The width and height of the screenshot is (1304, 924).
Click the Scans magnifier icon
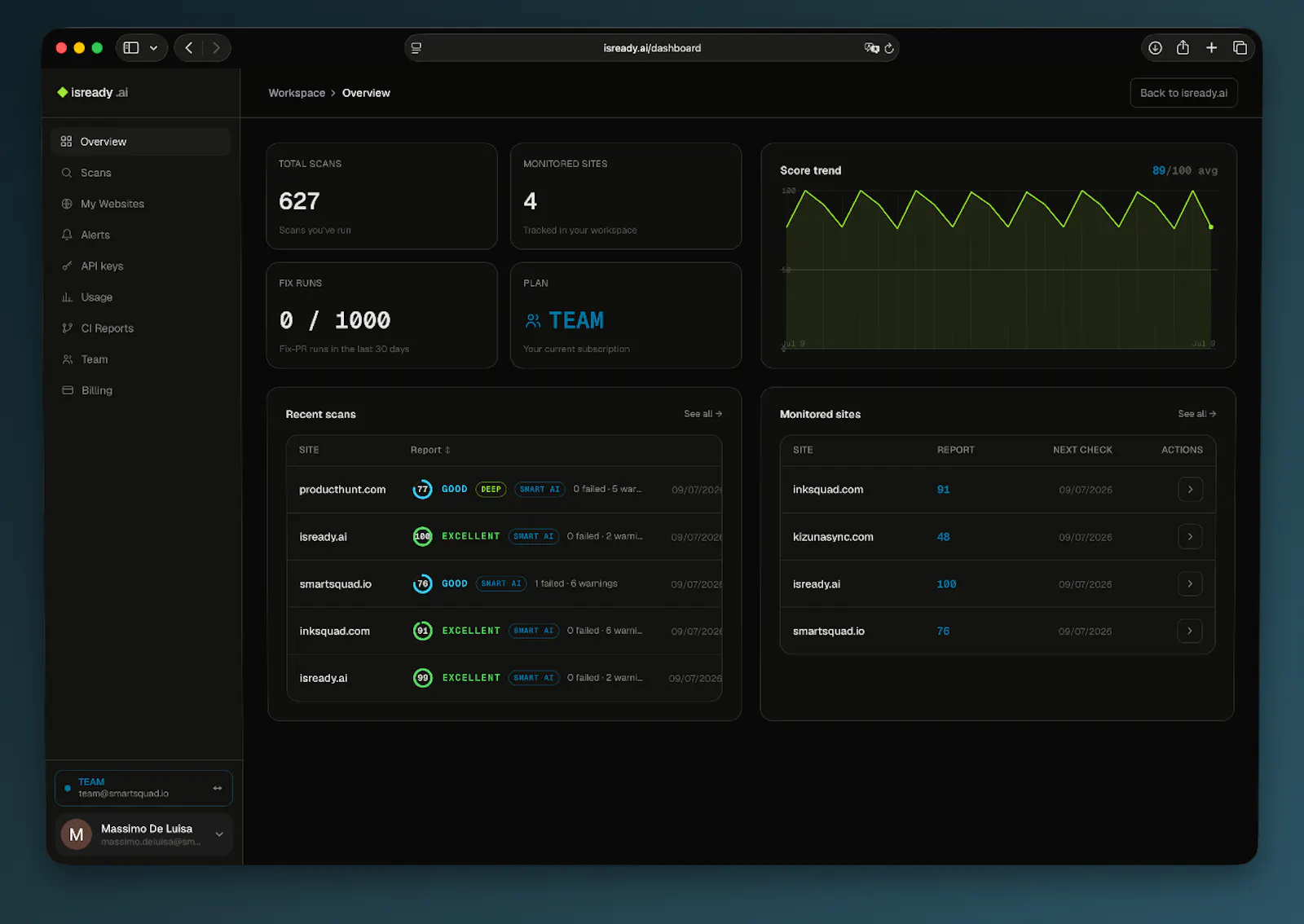67,173
